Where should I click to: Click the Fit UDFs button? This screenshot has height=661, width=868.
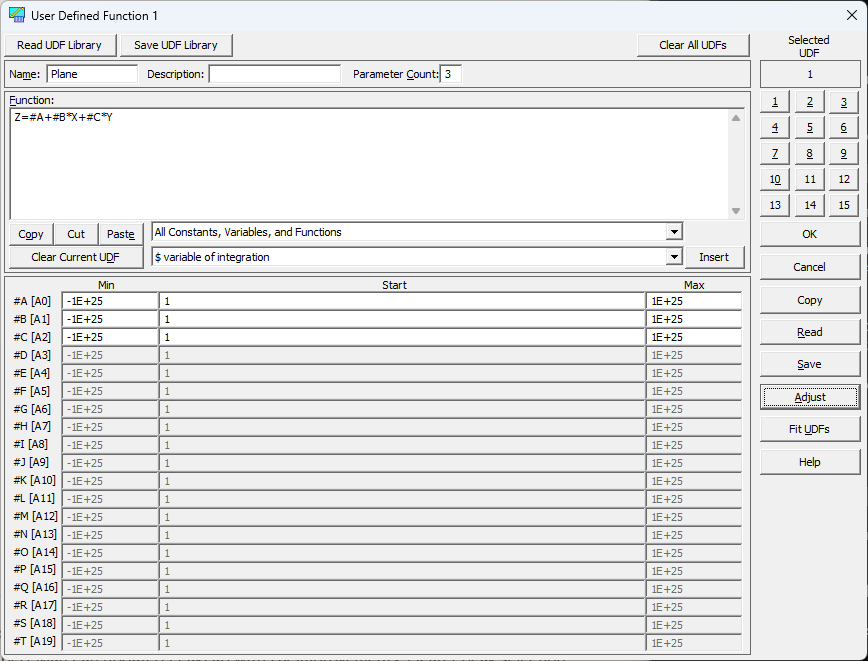click(810, 429)
